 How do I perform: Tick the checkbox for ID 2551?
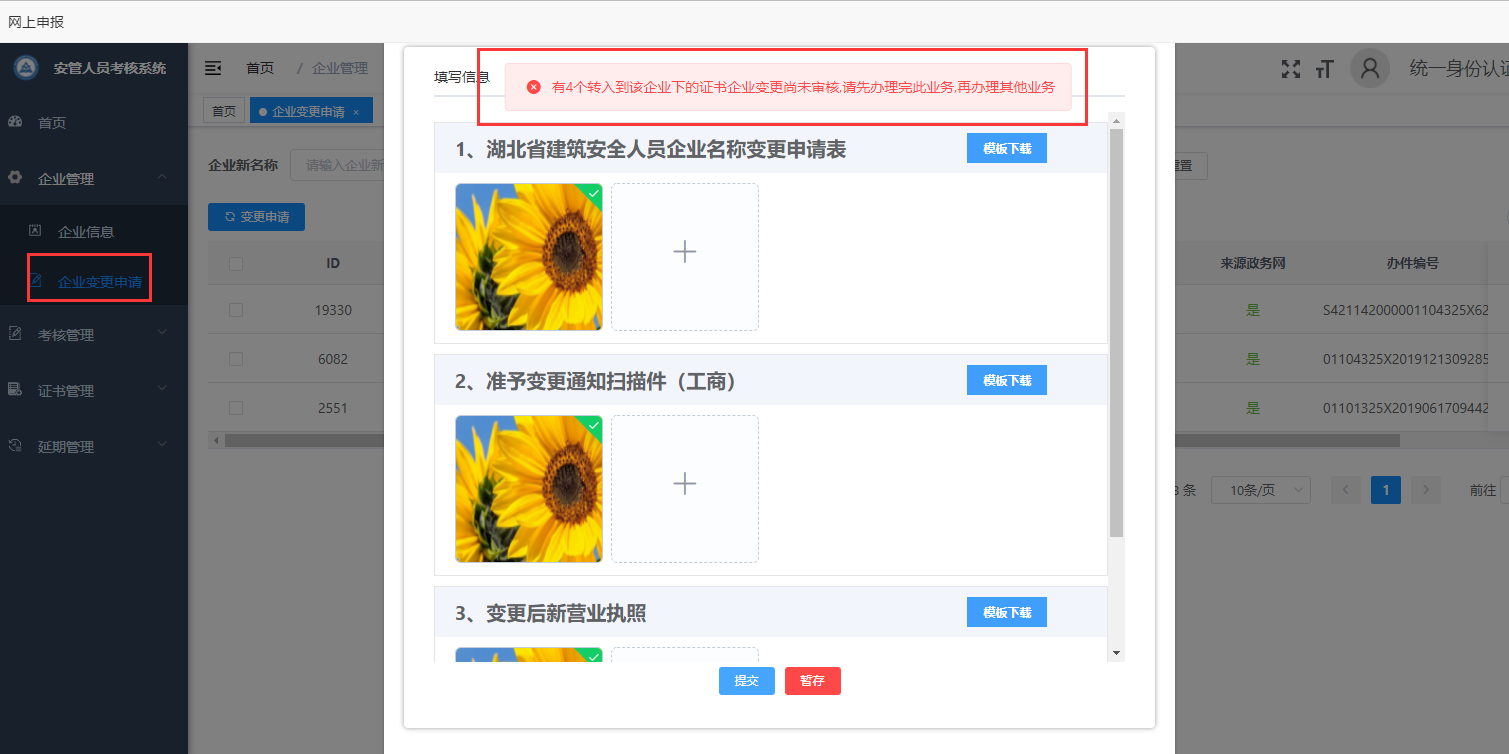(236, 408)
